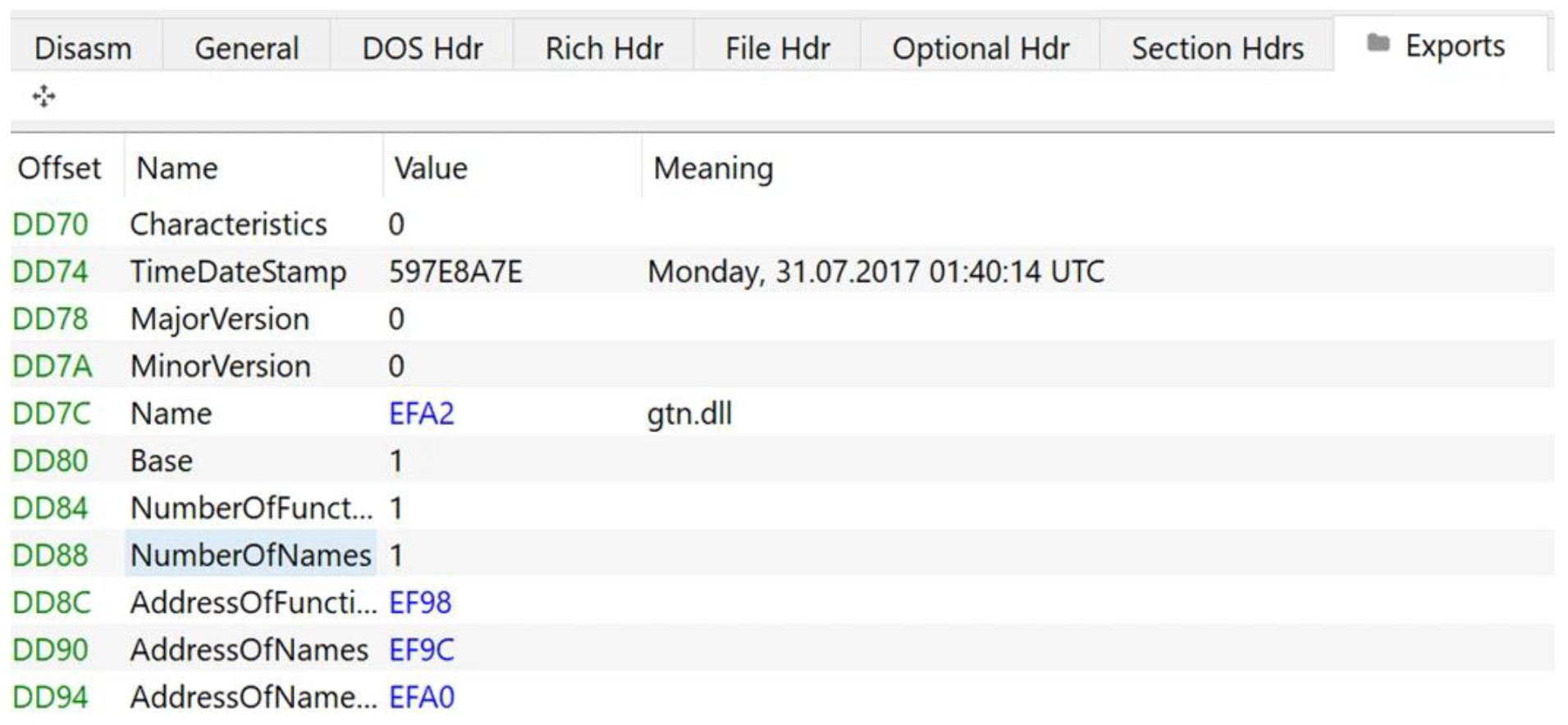The height and width of the screenshot is (725, 1568).
Task: View the Section Hdrs tab
Action: [1217, 48]
